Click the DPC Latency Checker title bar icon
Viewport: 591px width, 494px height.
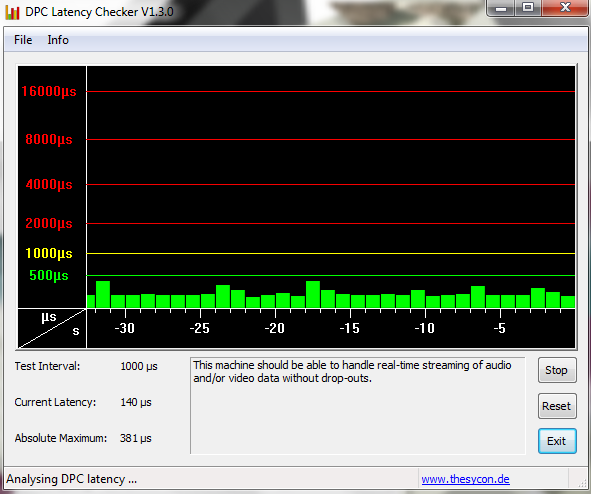(12, 12)
